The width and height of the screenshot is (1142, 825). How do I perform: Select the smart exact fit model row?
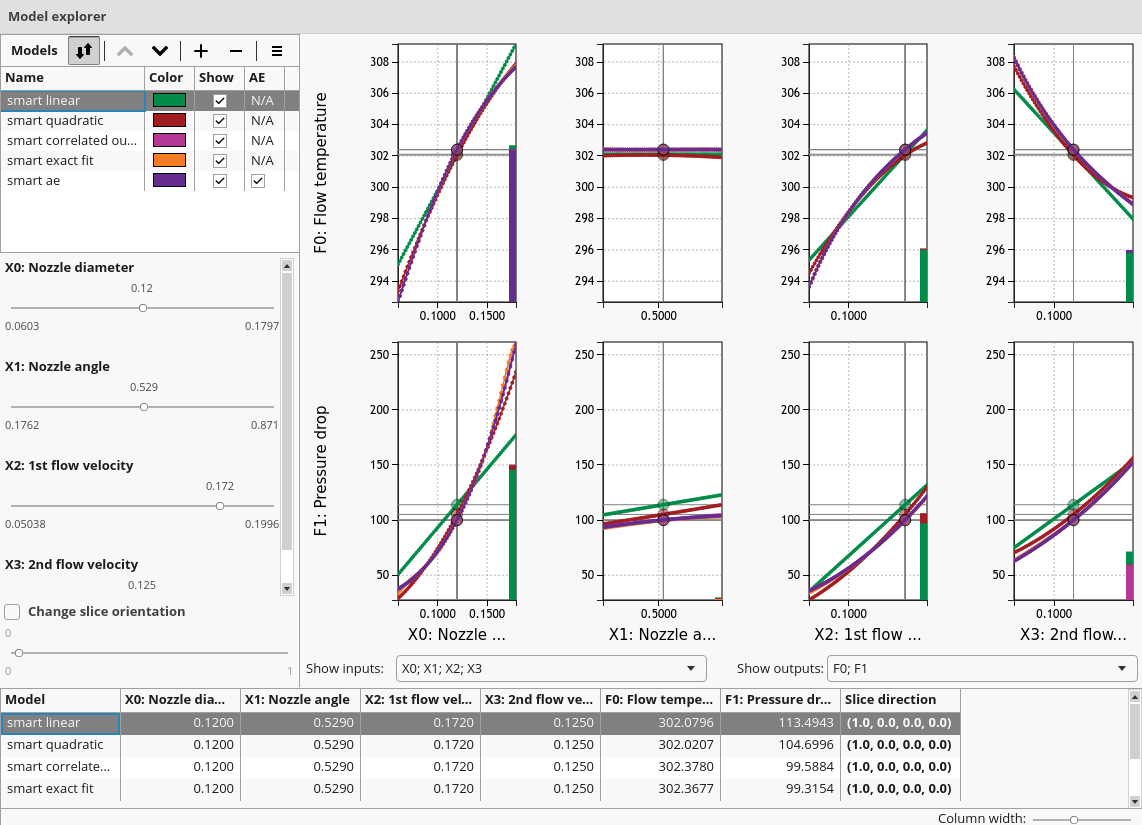pos(50,161)
